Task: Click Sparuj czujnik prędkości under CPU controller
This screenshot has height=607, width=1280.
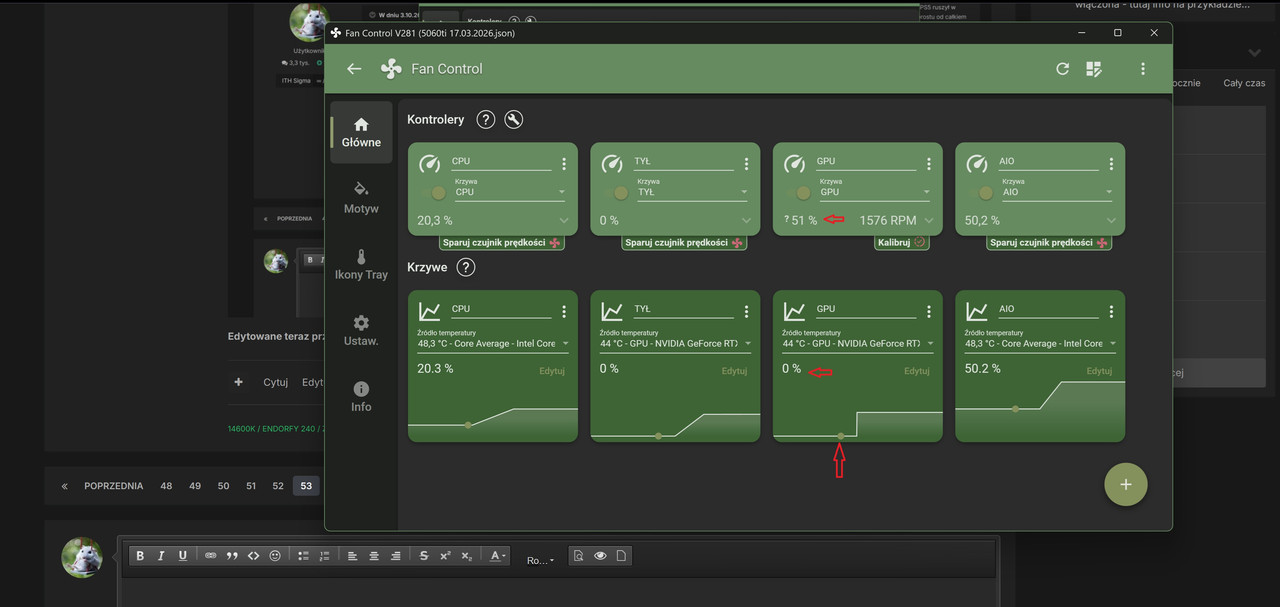Action: coord(502,243)
